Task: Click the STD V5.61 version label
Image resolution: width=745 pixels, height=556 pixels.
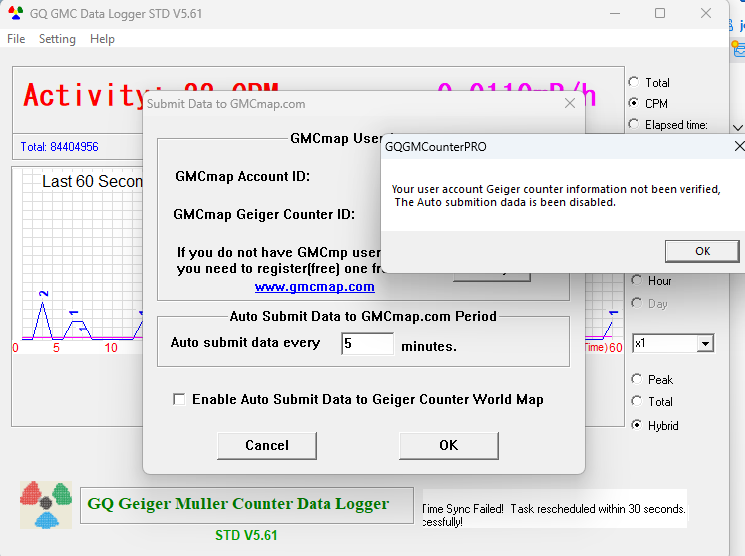Action: (x=246, y=536)
